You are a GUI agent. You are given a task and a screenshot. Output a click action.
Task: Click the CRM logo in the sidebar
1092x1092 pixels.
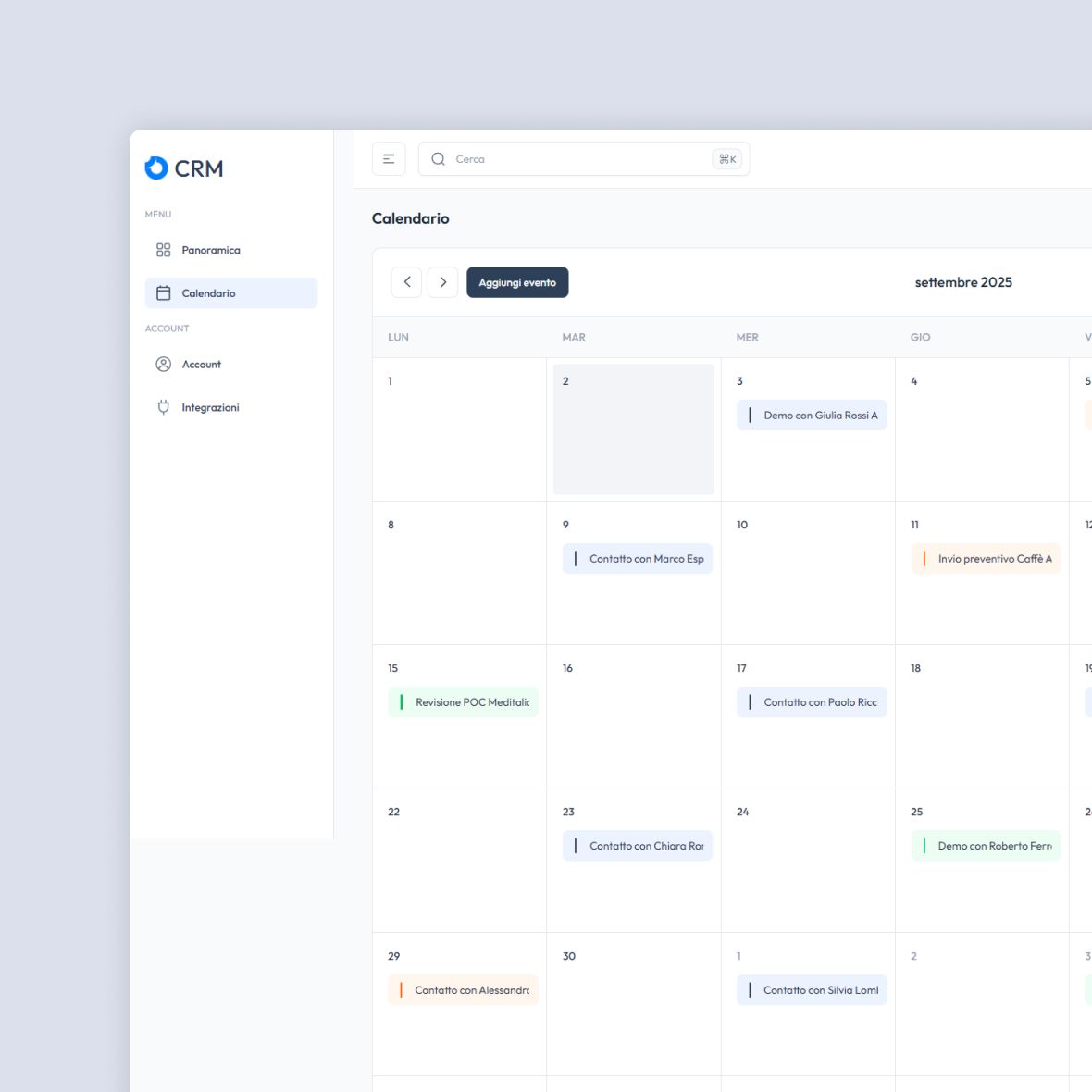(183, 168)
